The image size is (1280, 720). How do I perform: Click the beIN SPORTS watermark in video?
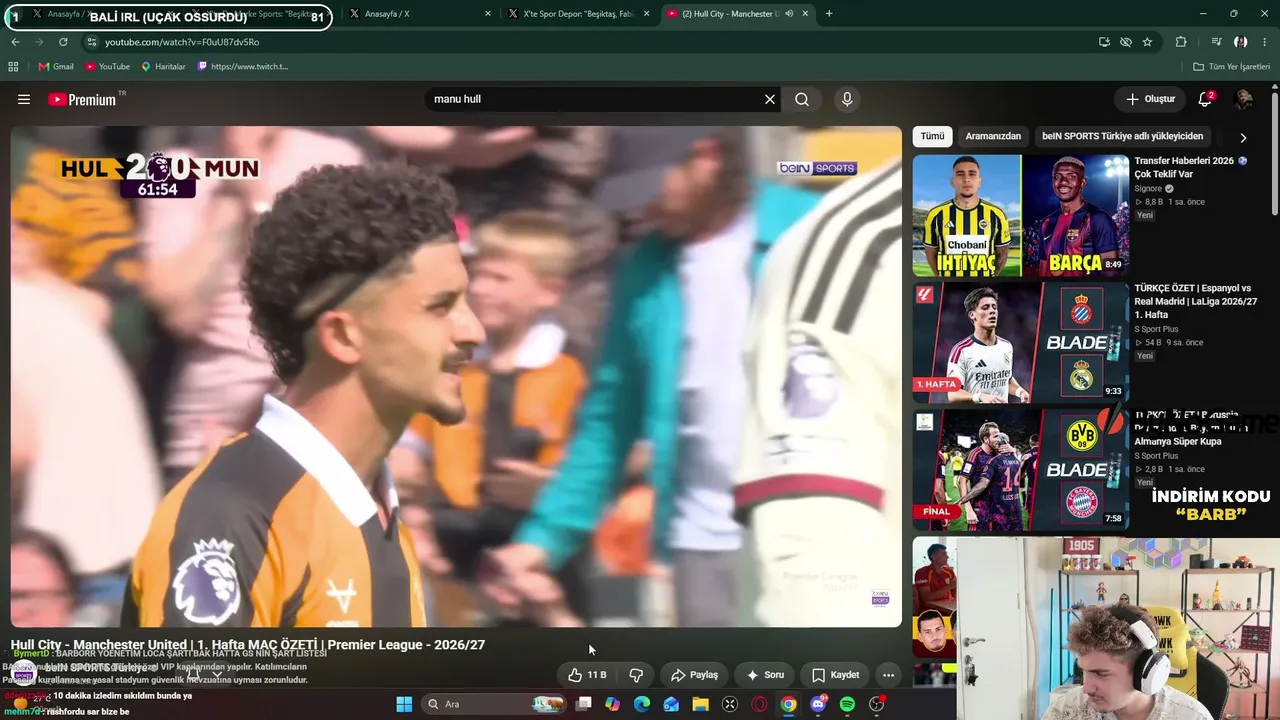tap(817, 168)
